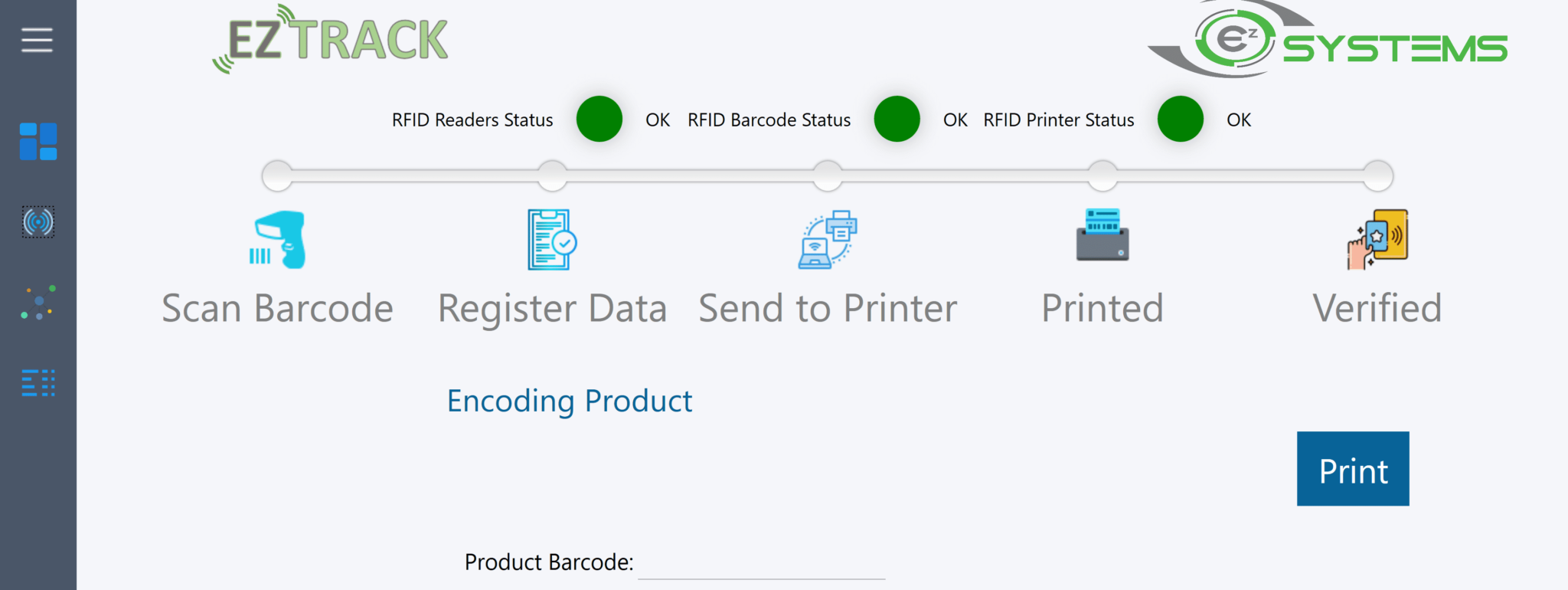Click the Verified RFID card icon
1568x590 pixels.
point(1377,239)
